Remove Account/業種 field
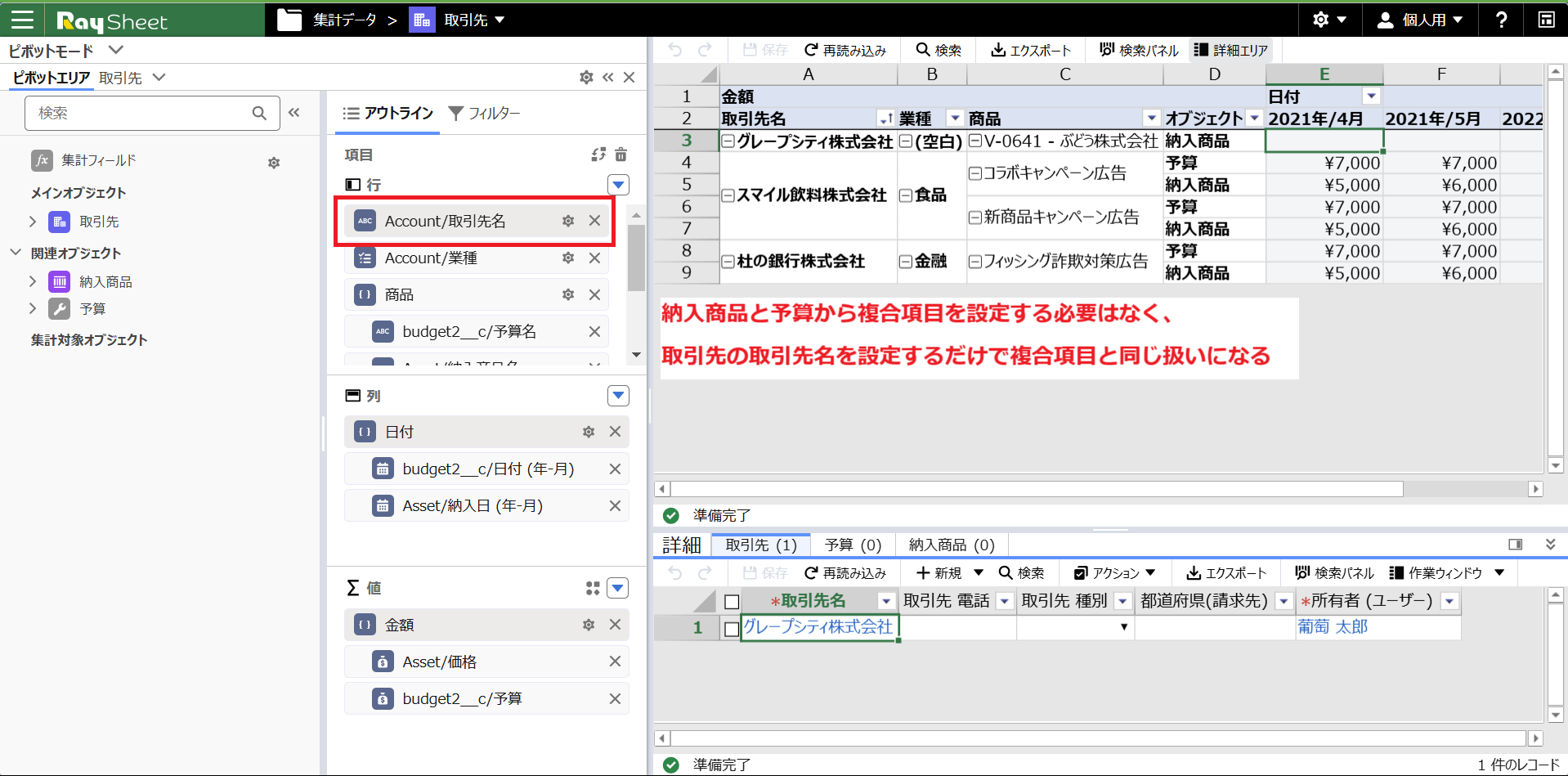The height and width of the screenshot is (776, 1568). (594, 258)
